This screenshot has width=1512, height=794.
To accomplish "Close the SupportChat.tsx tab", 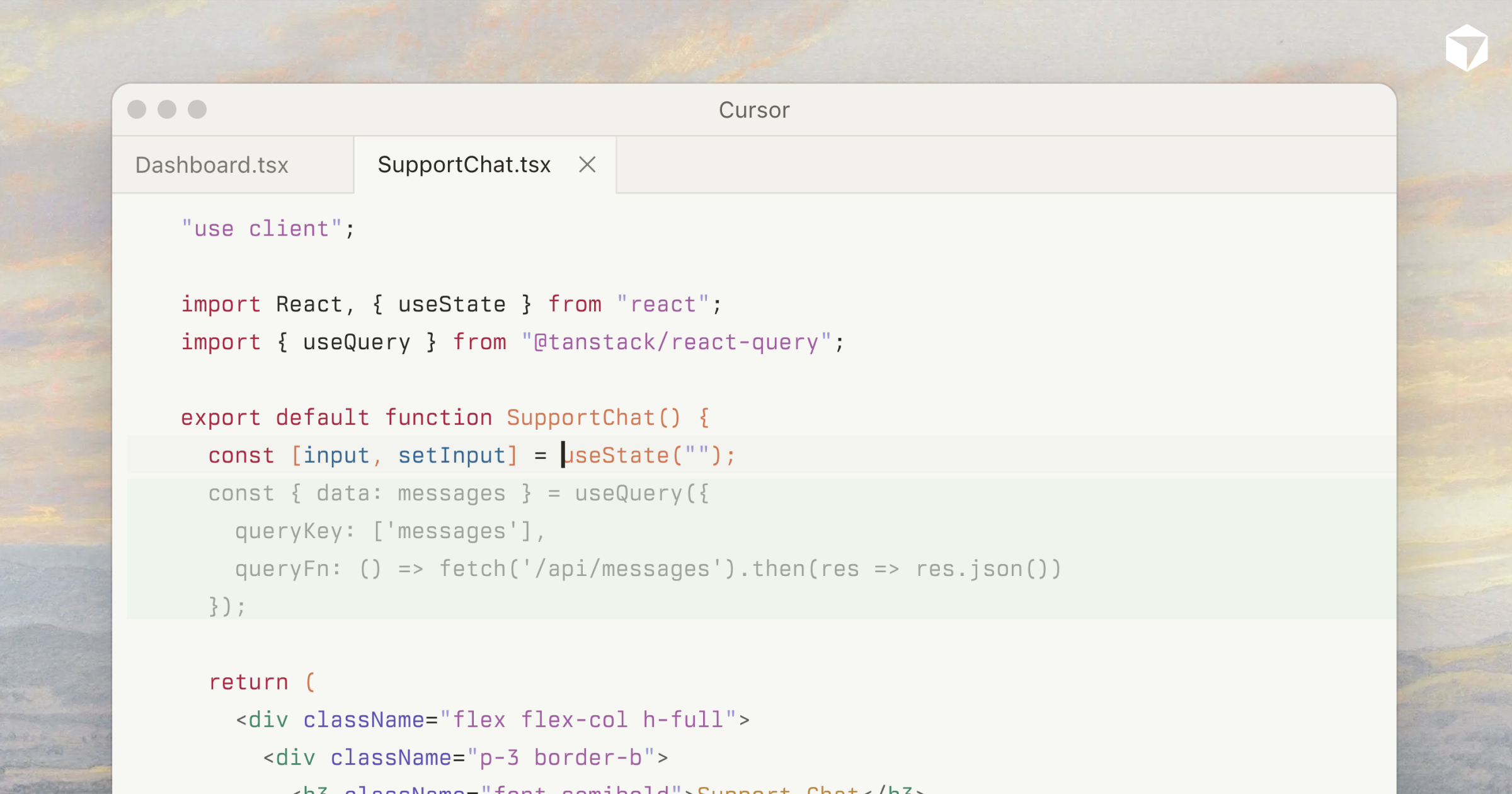I will click(587, 165).
